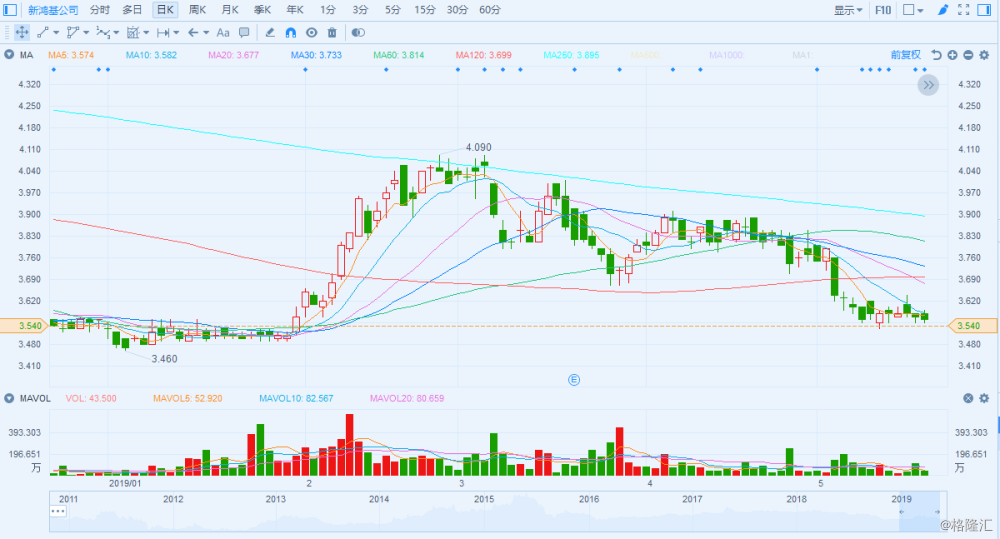
Task: Select the 15分 interval
Action: coord(425,10)
